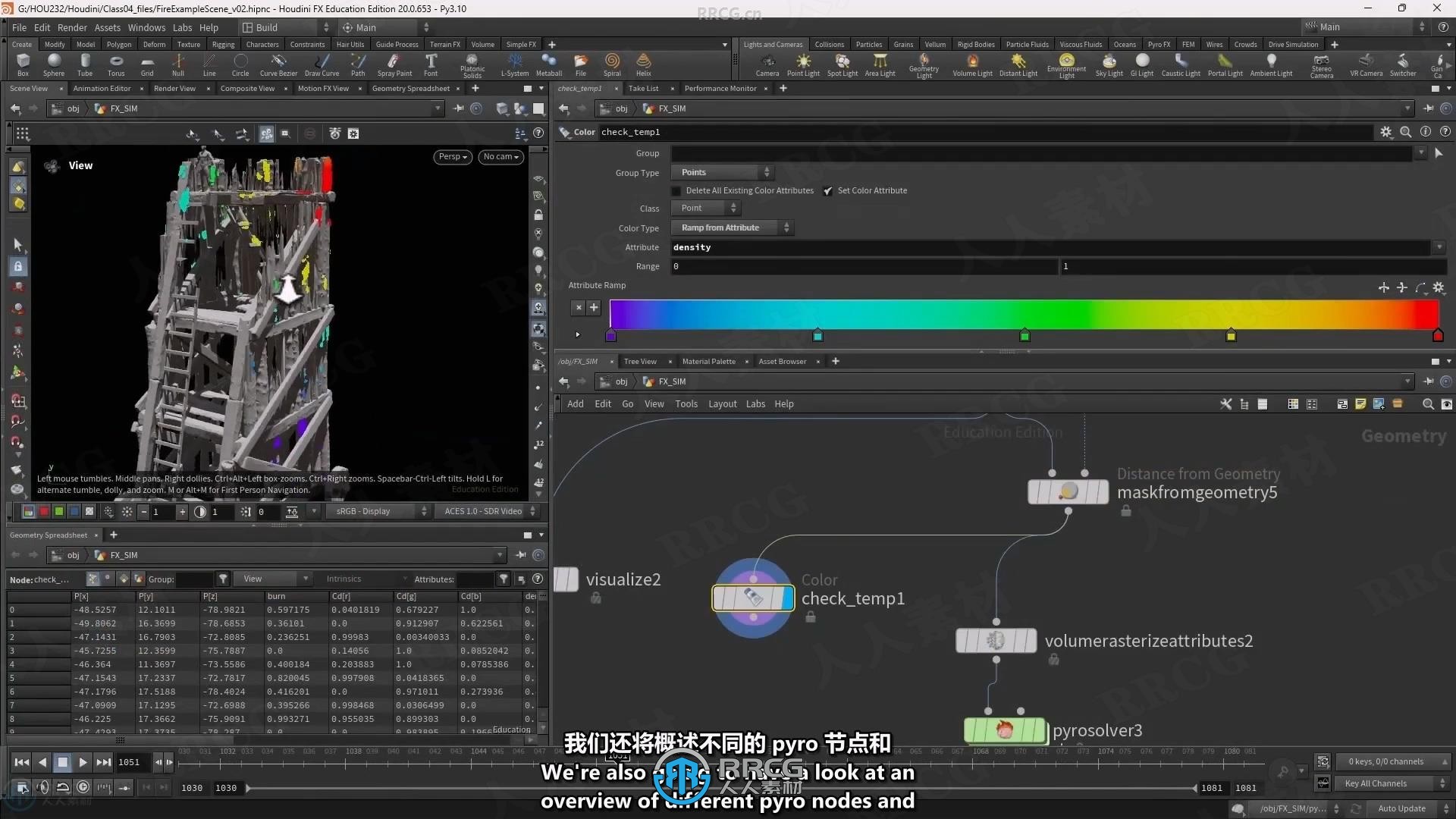Open the Color Type dropdown
1456x819 pixels.
click(732, 227)
